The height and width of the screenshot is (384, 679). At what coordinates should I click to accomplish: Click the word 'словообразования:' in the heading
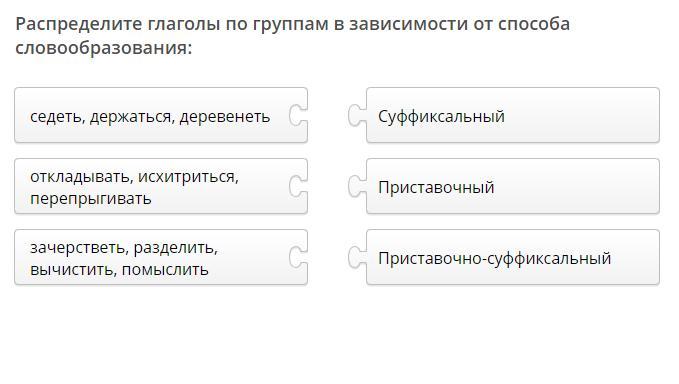[x=103, y=48]
